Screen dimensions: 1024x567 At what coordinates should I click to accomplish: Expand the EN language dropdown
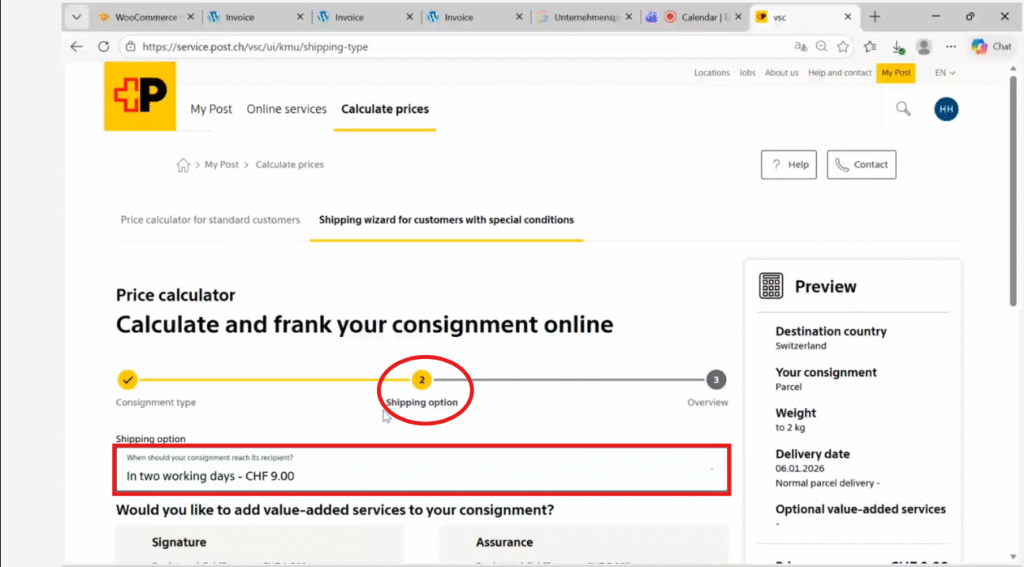tap(945, 73)
